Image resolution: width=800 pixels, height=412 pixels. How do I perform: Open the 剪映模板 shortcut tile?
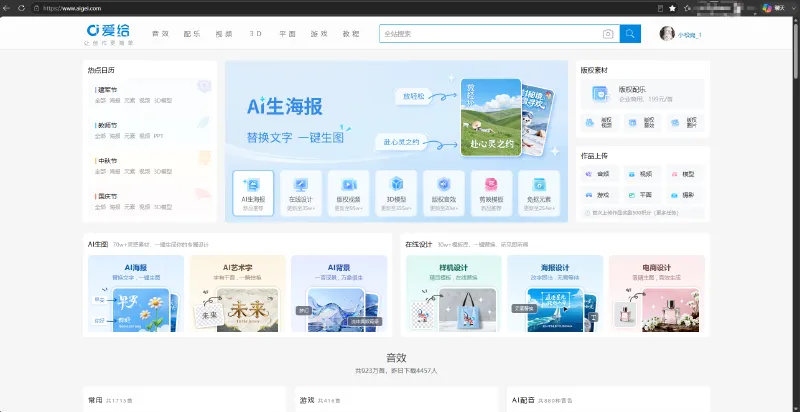491,193
